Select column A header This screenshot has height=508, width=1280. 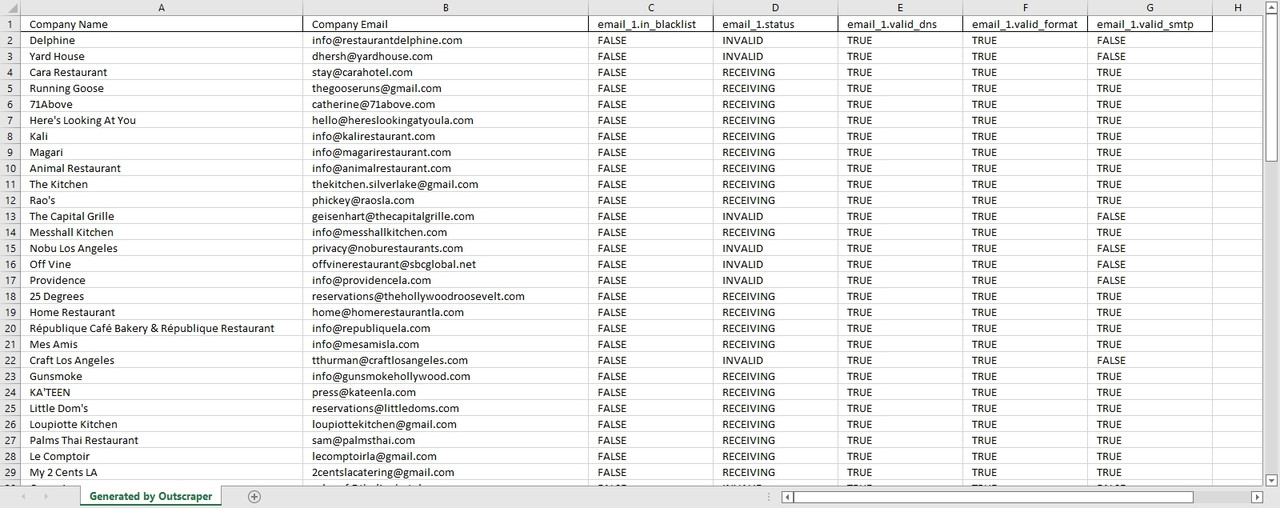click(x=163, y=8)
